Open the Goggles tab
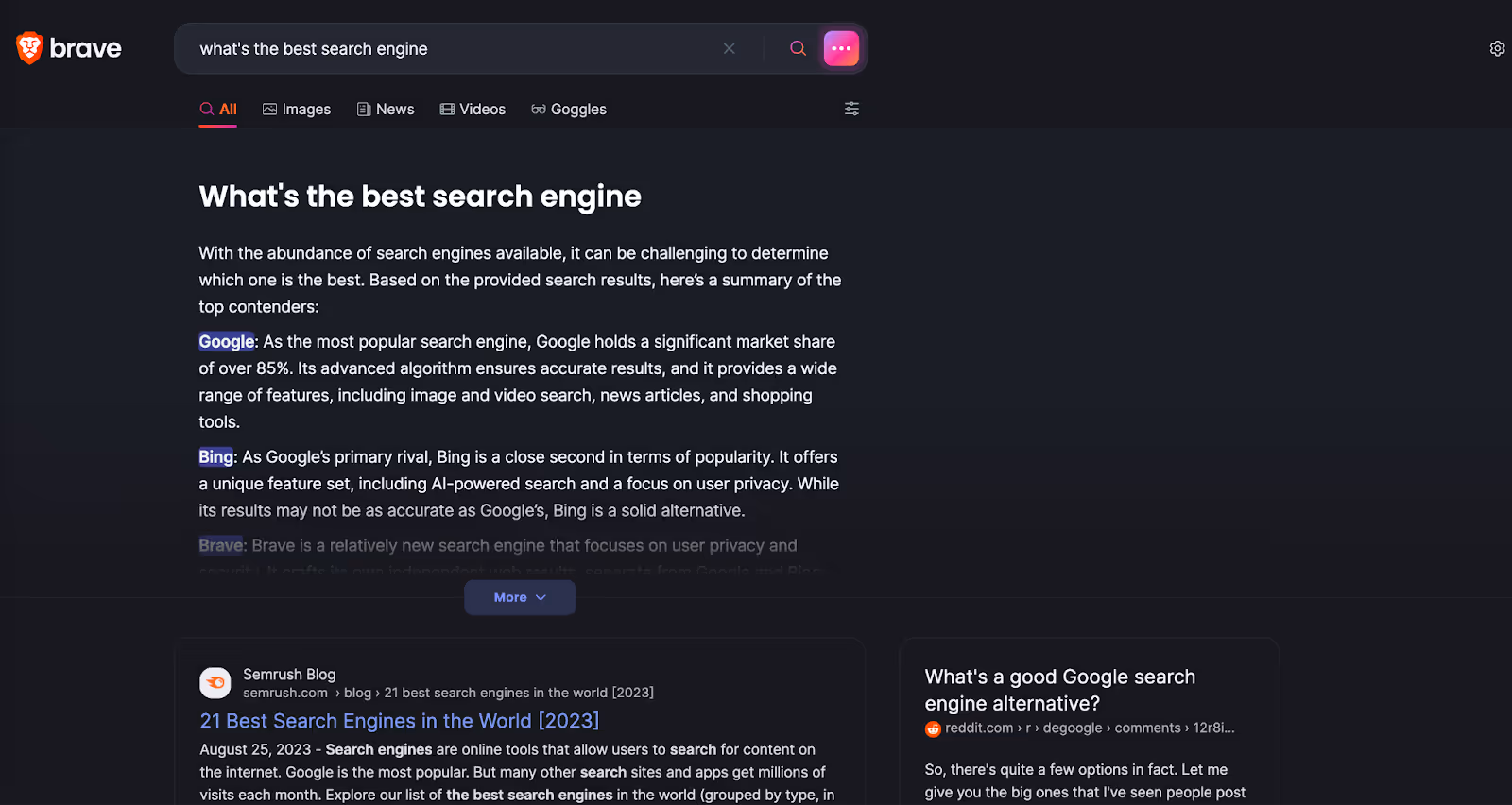This screenshot has height=805, width=1512. (x=569, y=110)
